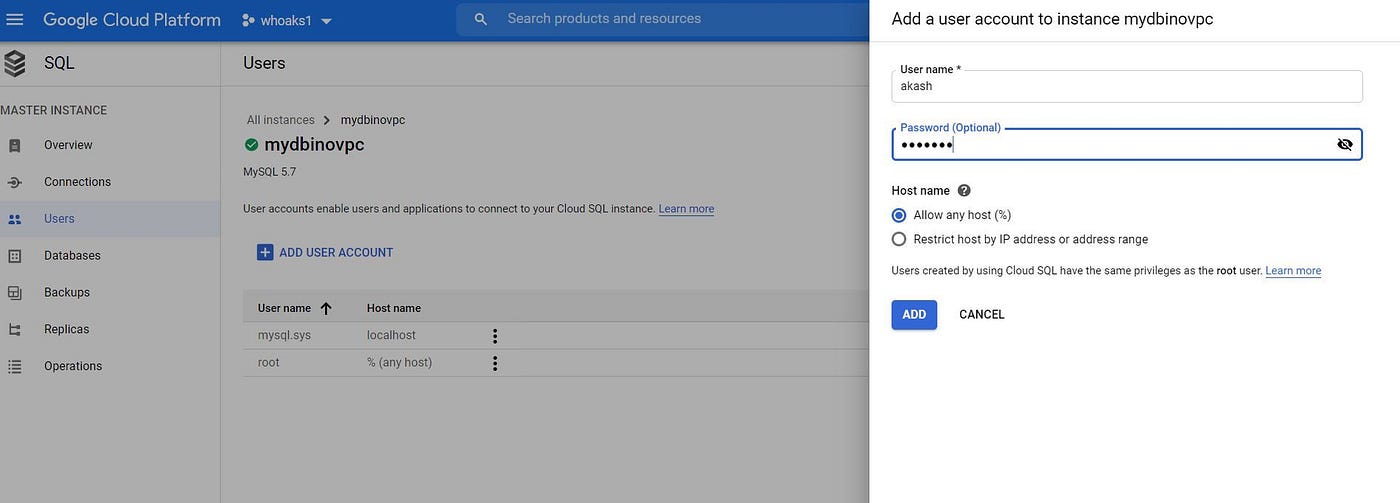Select Allow any host (%) radio
The width and height of the screenshot is (1400, 503).
point(899,215)
